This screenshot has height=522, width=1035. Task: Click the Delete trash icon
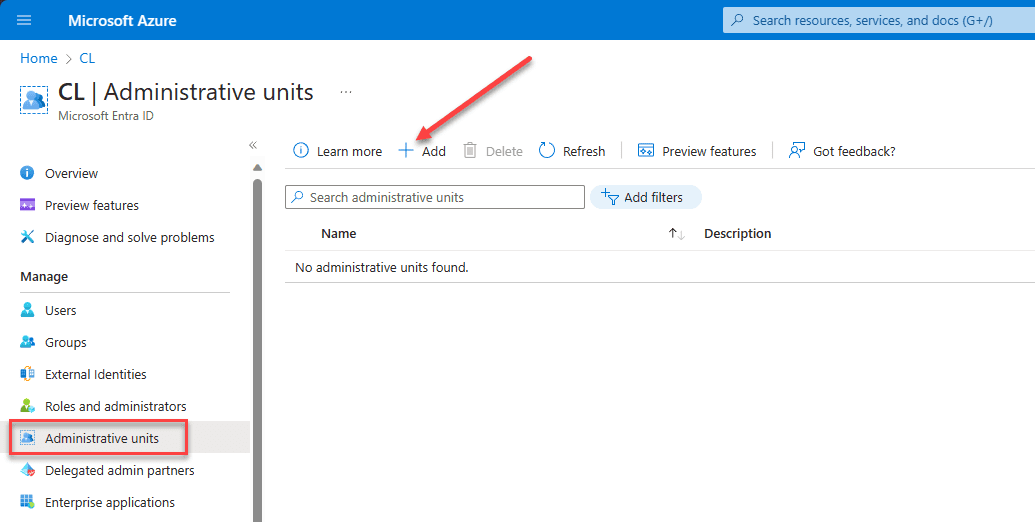[469, 150]
